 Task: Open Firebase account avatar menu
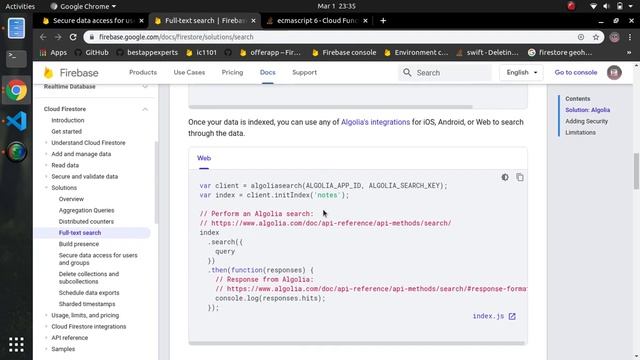(x=614, y=73)
